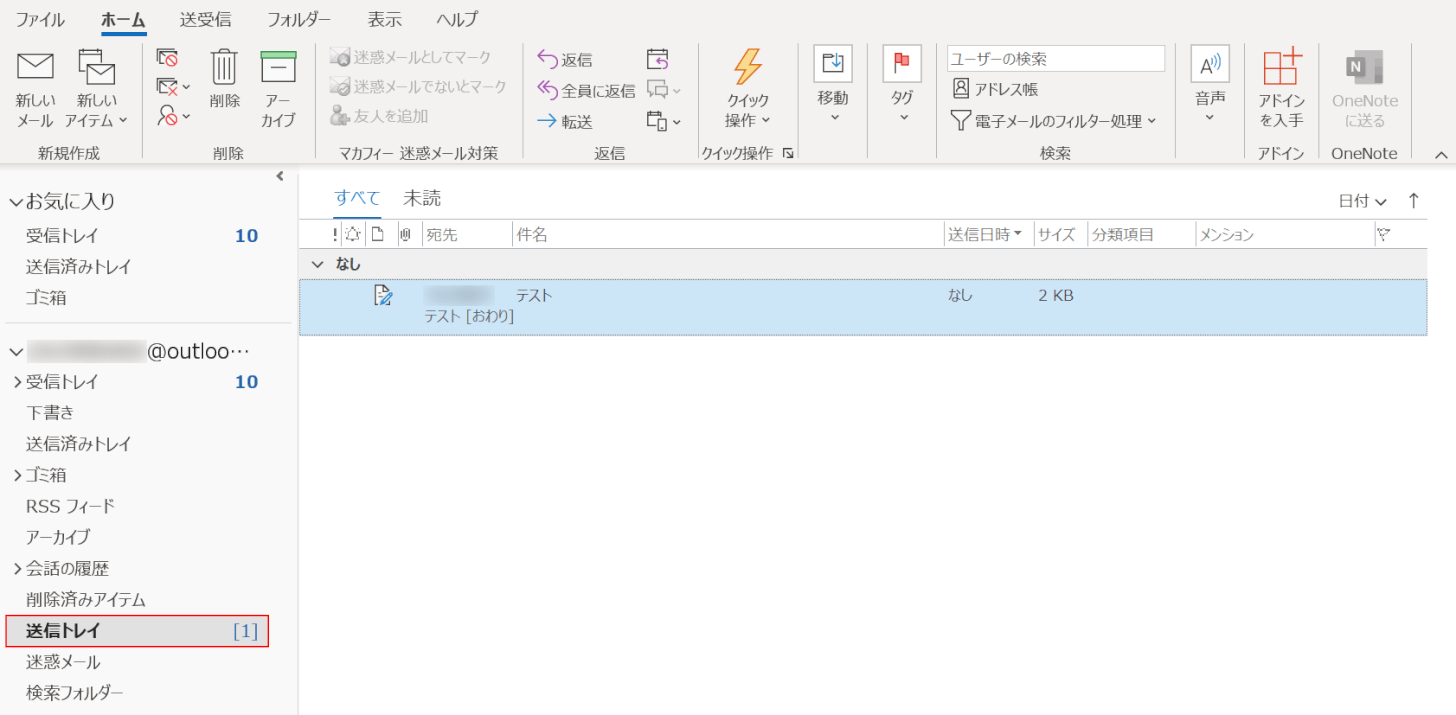Open the Send/Receive (送受信) ribbon tab

click(x=205, y=20)
